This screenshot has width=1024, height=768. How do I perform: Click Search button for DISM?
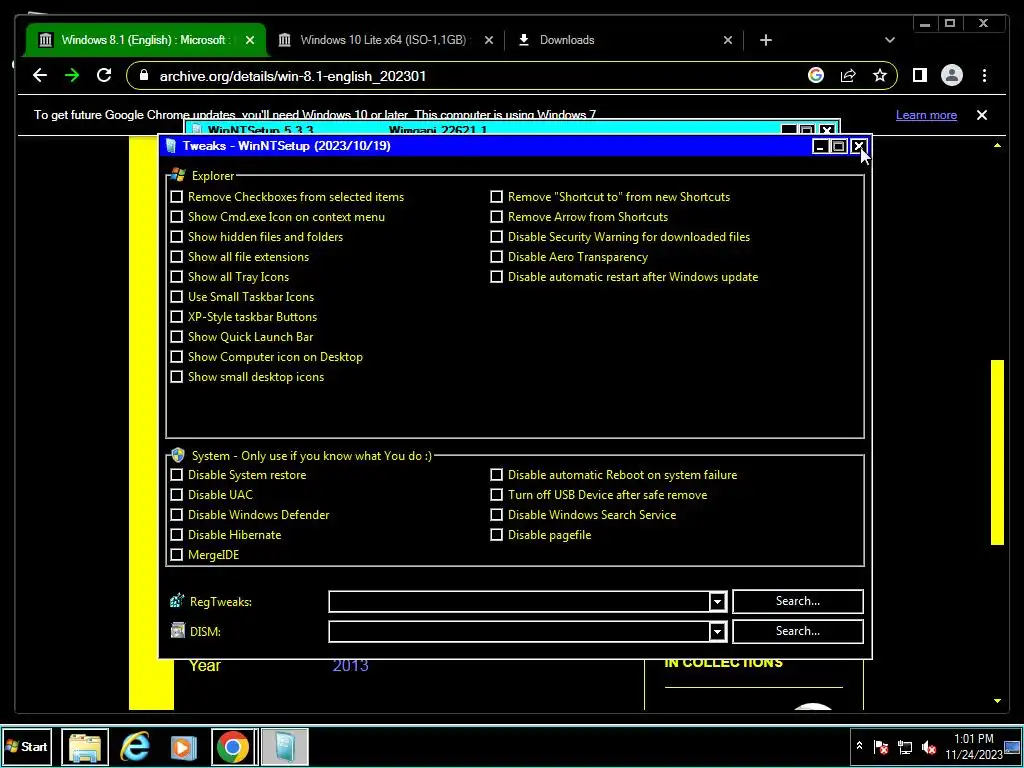click(x=797, y=632)
